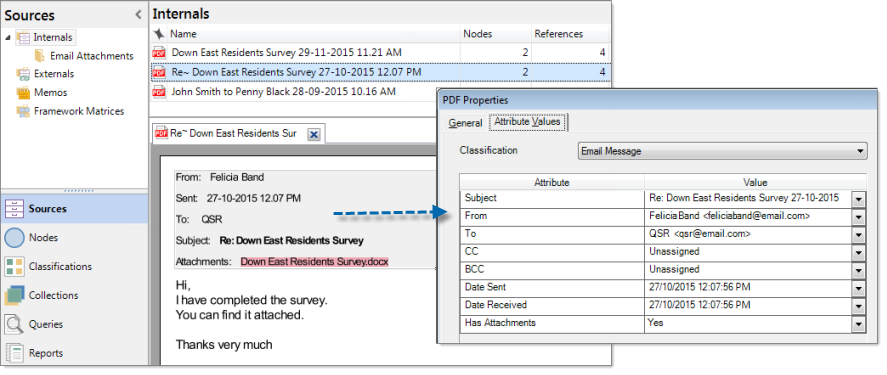The image size is (887, 375).
Task: Open the Down East Residents Survey.docx attachment
Action: pos(315,262)
